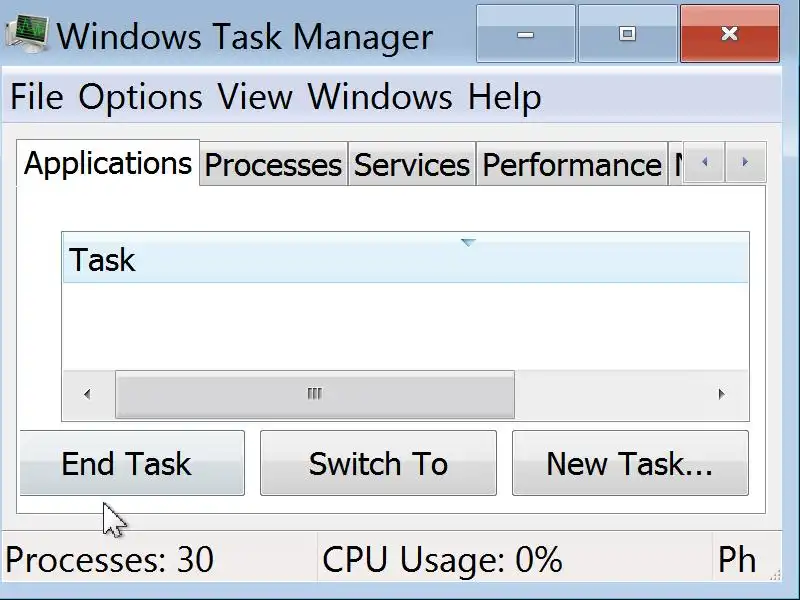Minimize the Task Manager window

[526, 34]
